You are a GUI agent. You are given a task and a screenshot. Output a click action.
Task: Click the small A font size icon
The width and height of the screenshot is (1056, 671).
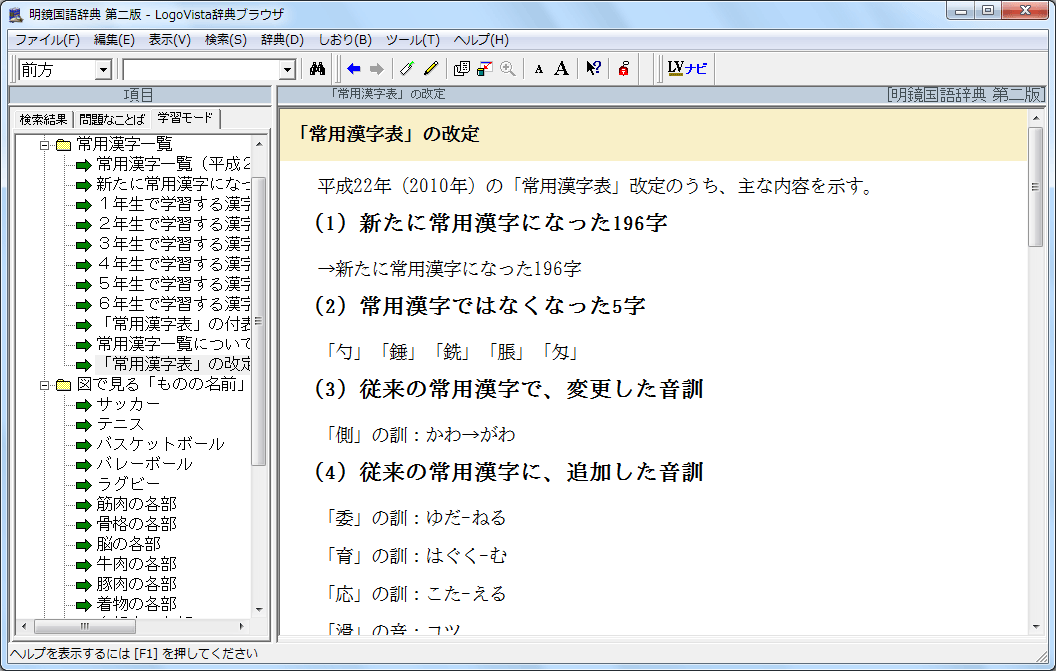click(x=538, y=69)
